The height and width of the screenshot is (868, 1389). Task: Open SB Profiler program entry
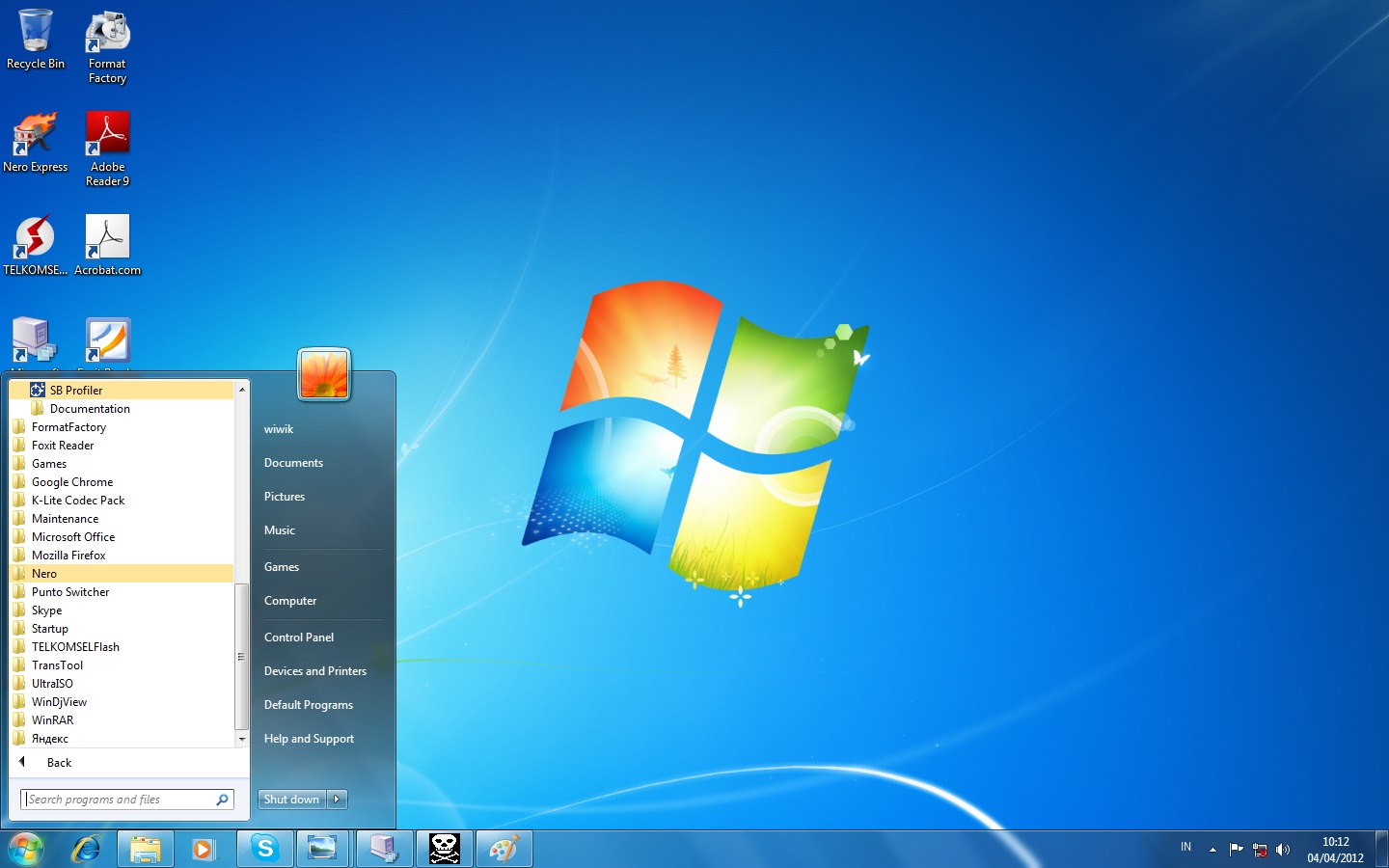[122, 390]
